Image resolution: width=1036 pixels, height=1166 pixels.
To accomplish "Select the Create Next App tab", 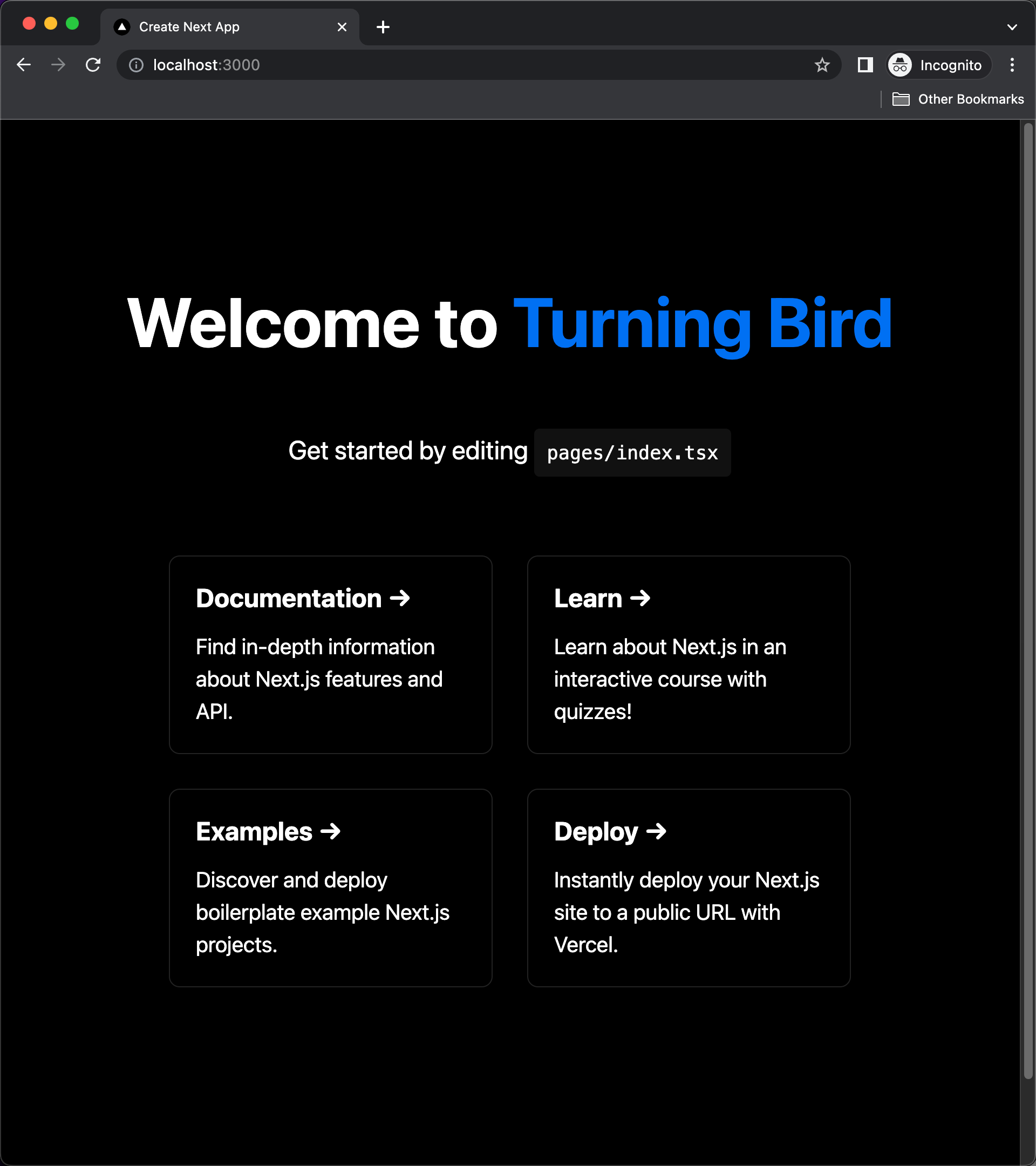I will click(x=230, y=27).
